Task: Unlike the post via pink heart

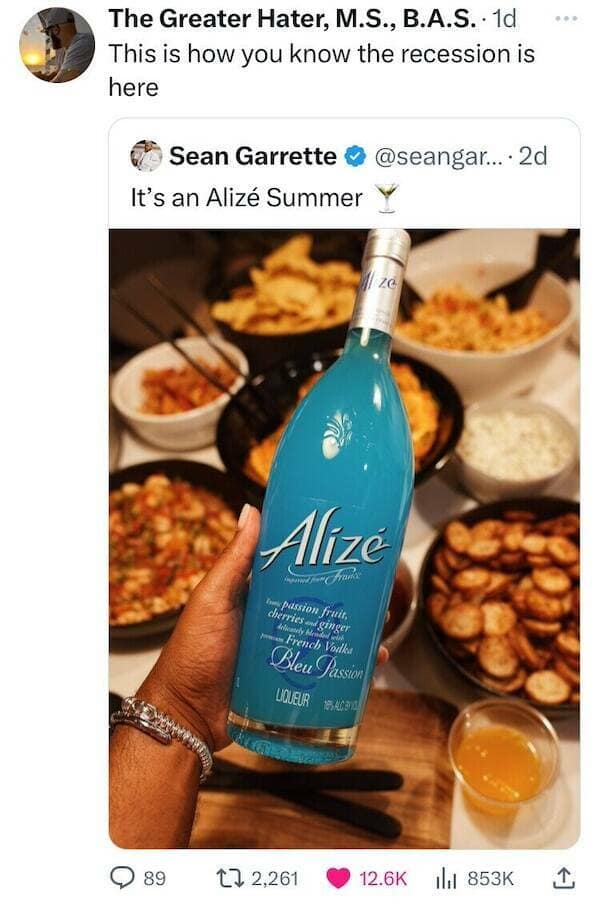Action: [338, 879]
